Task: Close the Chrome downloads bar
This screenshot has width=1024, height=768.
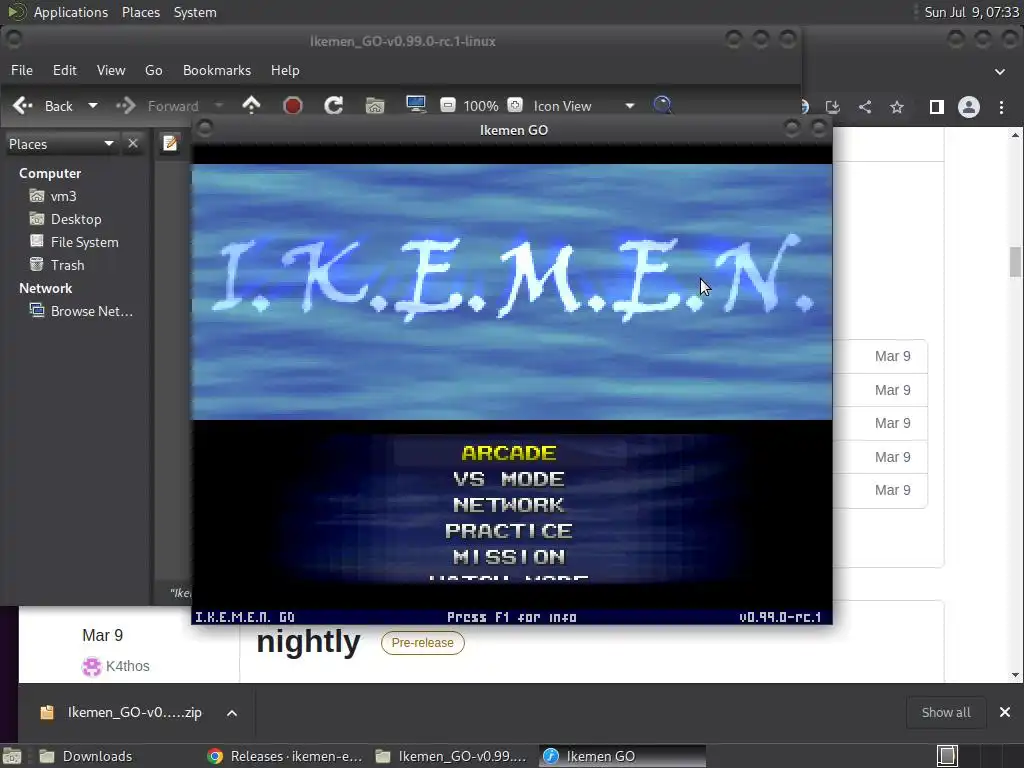Action: pos(1005,712)
